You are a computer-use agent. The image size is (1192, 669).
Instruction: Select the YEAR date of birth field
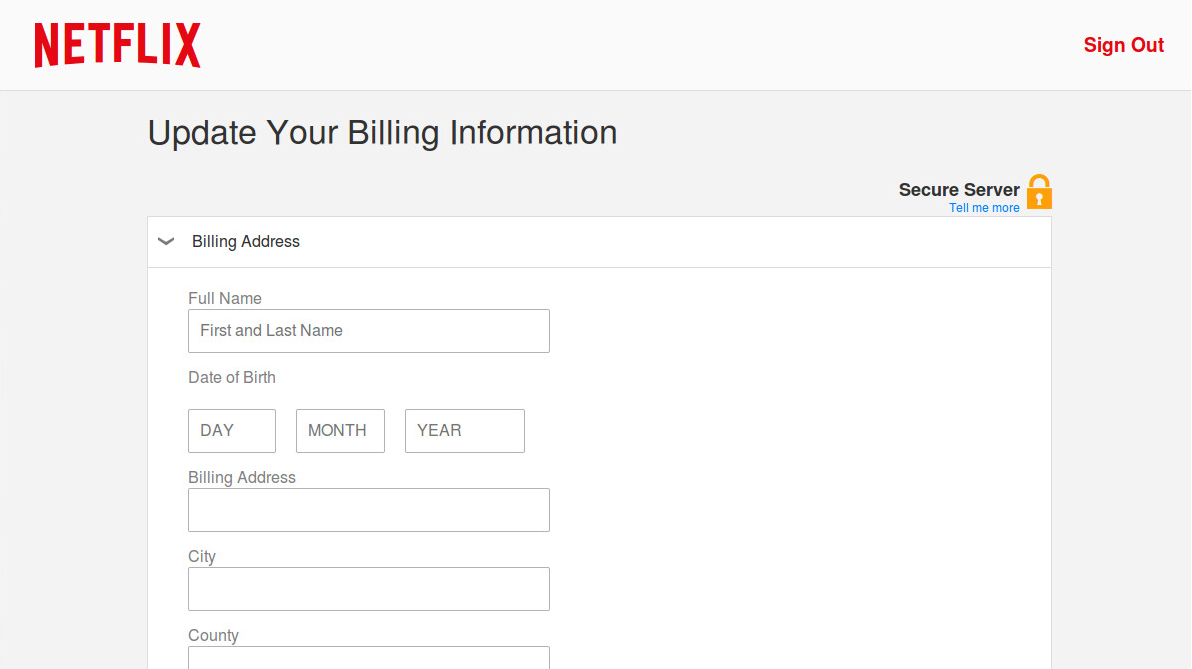pyautogui.click(x=464, y=431)
